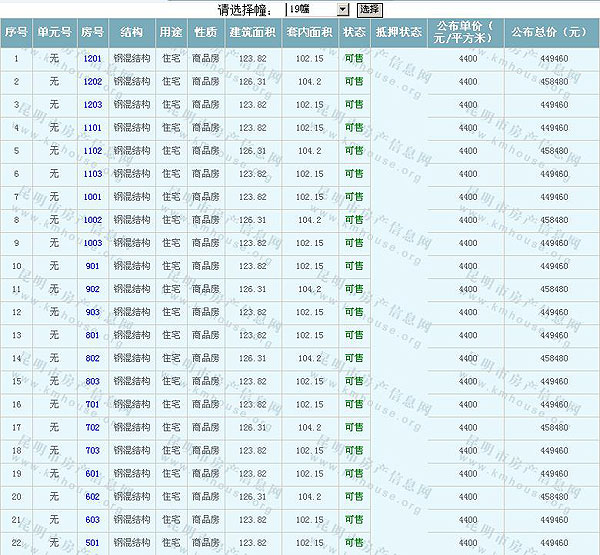This screenshot has height=555, width=600.
Task: Open room number 1202 link
Action: 92,82
